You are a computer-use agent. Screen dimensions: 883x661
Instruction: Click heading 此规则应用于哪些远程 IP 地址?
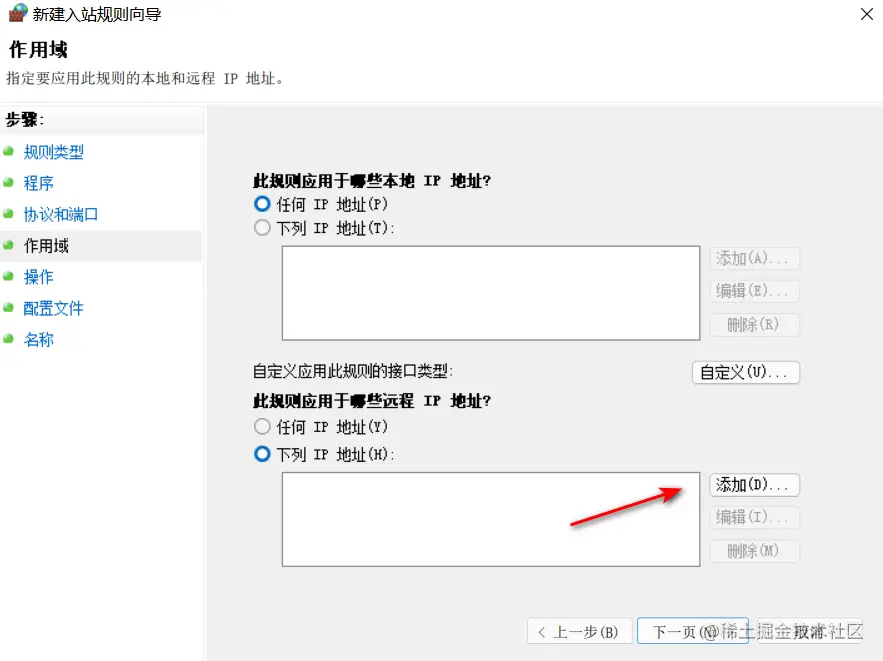372,401
